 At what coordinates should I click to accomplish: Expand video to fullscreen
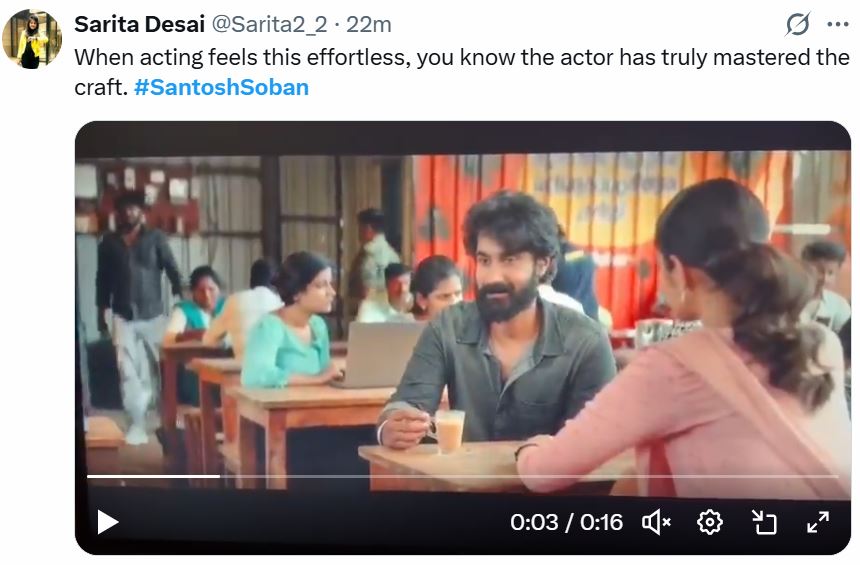(x=818, y=521)
